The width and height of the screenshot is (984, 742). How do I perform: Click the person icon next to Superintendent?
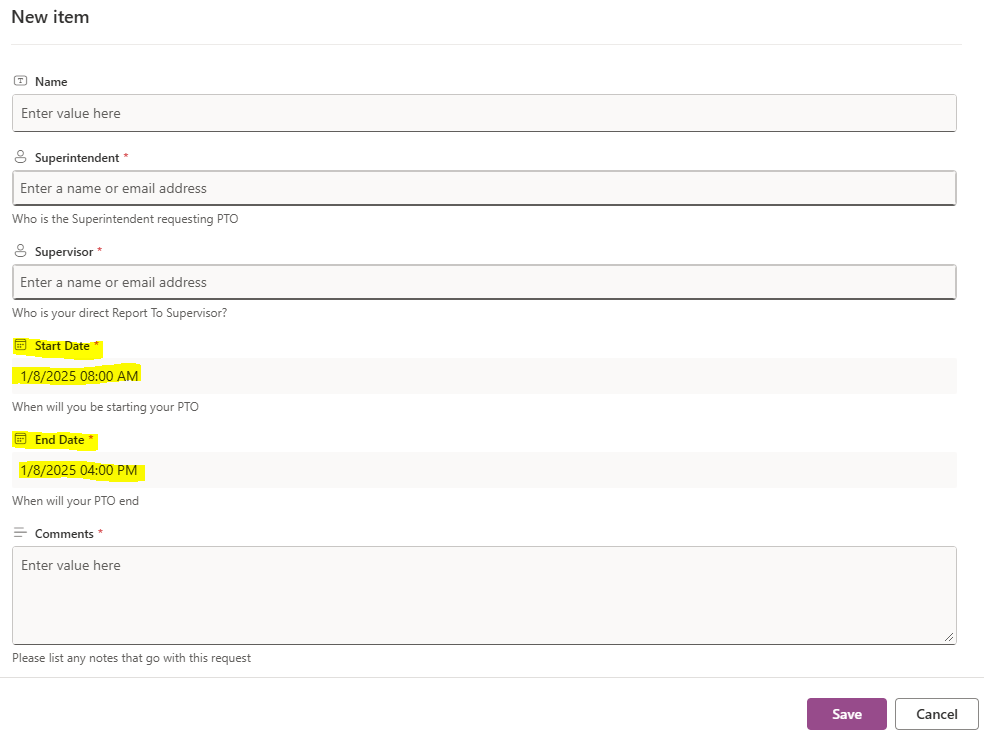(x=20, y=157)
